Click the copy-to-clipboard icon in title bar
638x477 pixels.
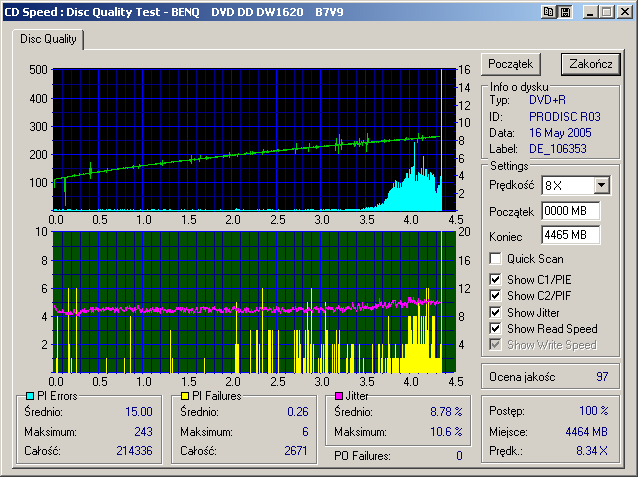(548, 12)
